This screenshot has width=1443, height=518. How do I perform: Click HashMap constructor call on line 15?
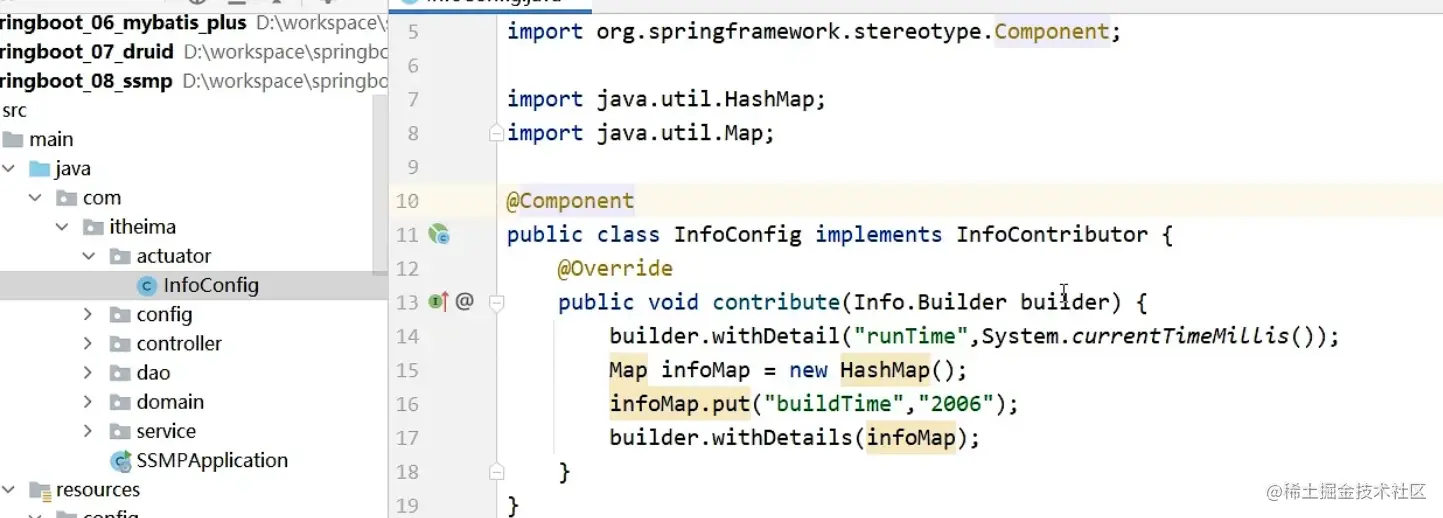[x=885, y=370]
